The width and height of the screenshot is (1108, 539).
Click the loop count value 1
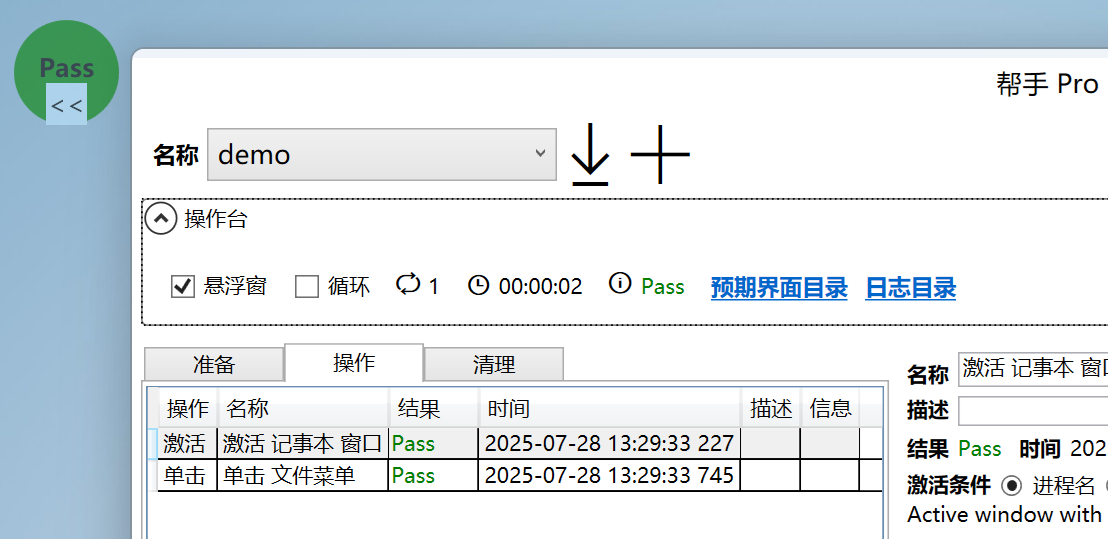click(x=433, y=287)
